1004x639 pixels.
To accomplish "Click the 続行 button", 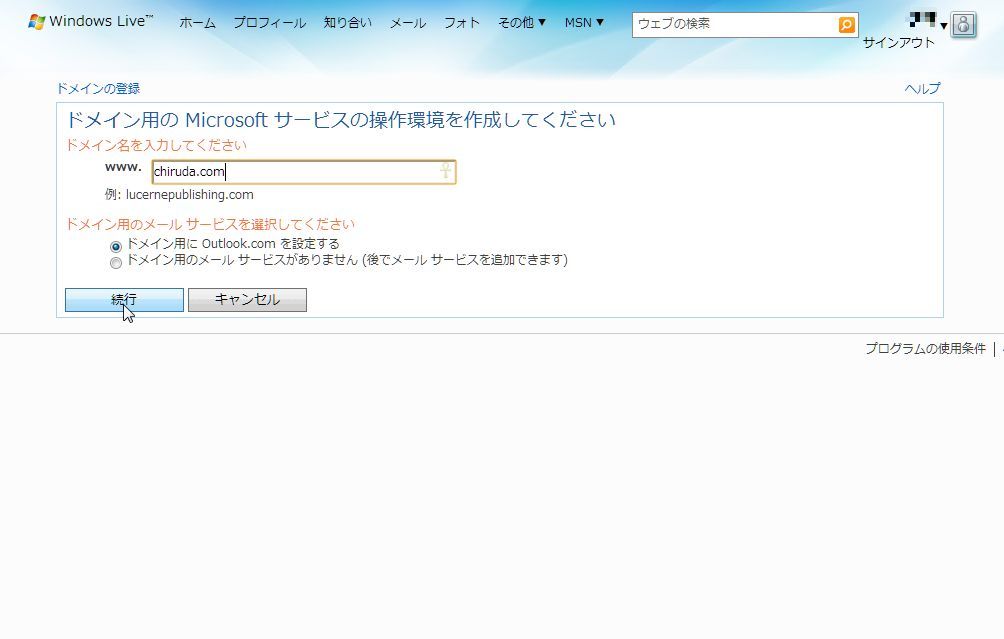I will 124,300.
